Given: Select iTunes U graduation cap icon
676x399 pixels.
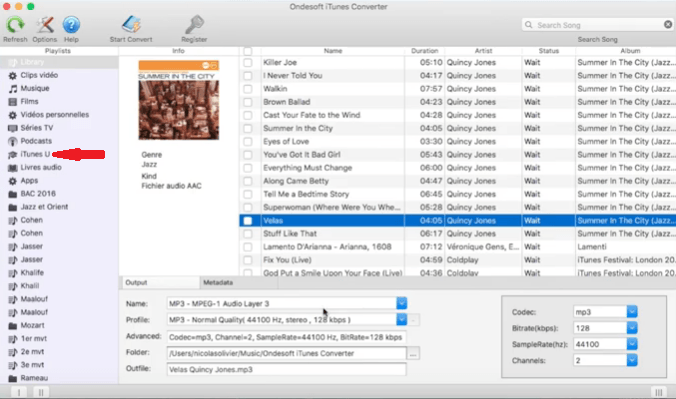Looking at the screenshot, I should [x=13, y=154].
